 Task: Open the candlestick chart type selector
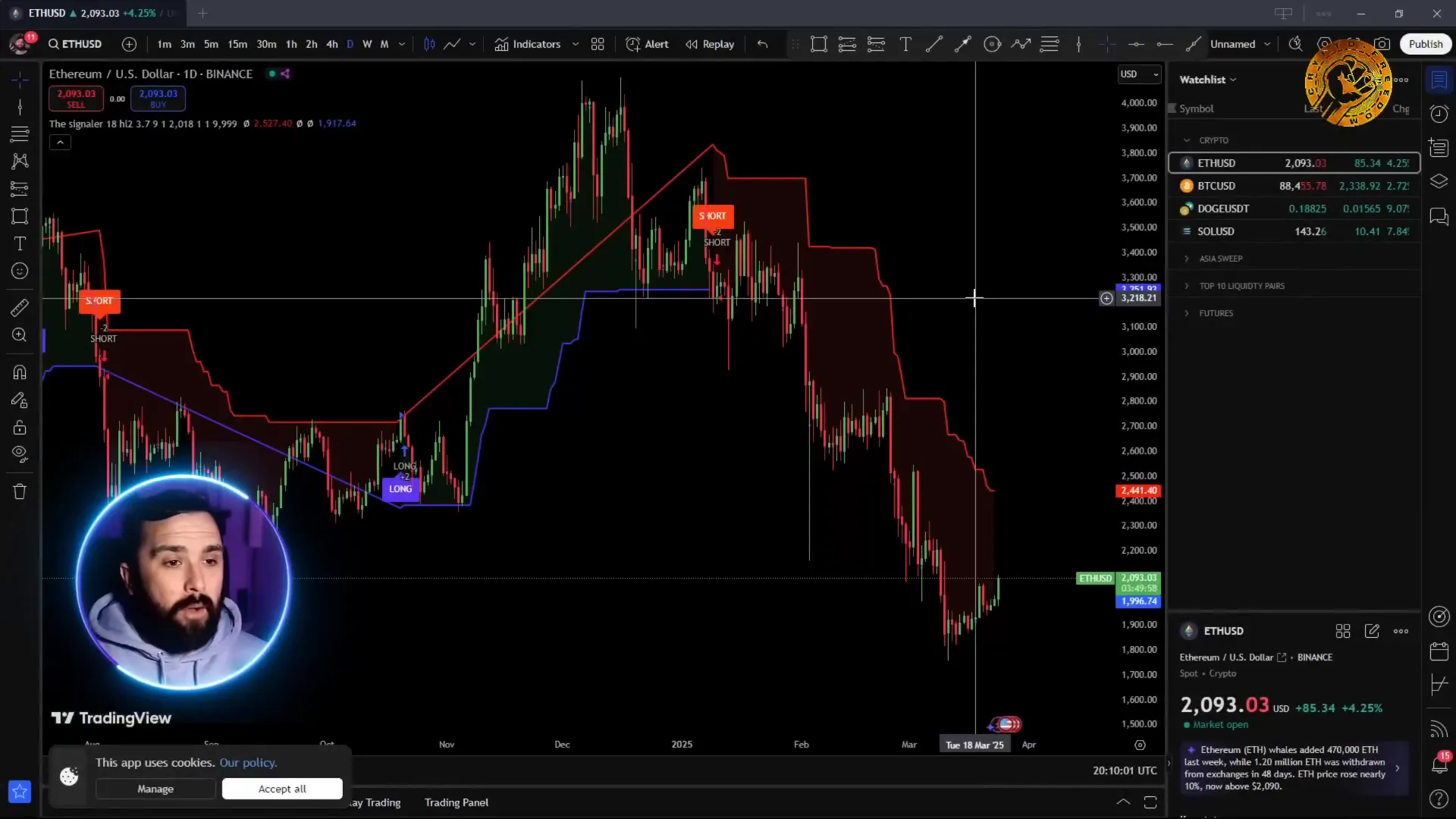coord(429,44)
